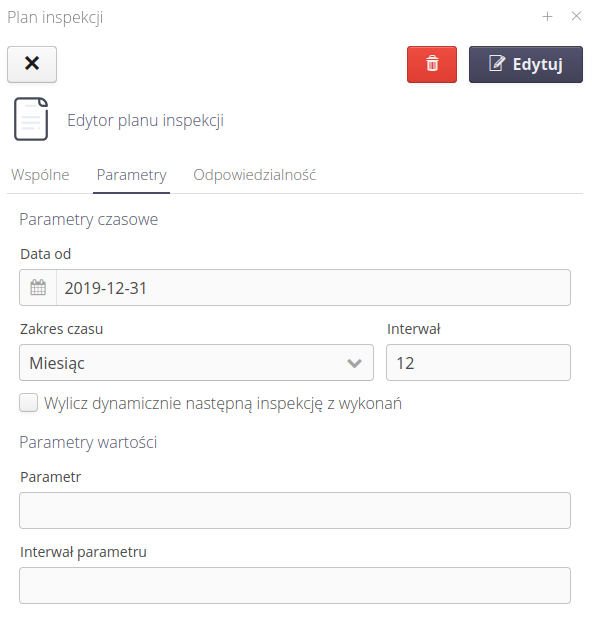Click the X close editor button
The height and width of the screenshot is (628, 592).
point(32,64)
